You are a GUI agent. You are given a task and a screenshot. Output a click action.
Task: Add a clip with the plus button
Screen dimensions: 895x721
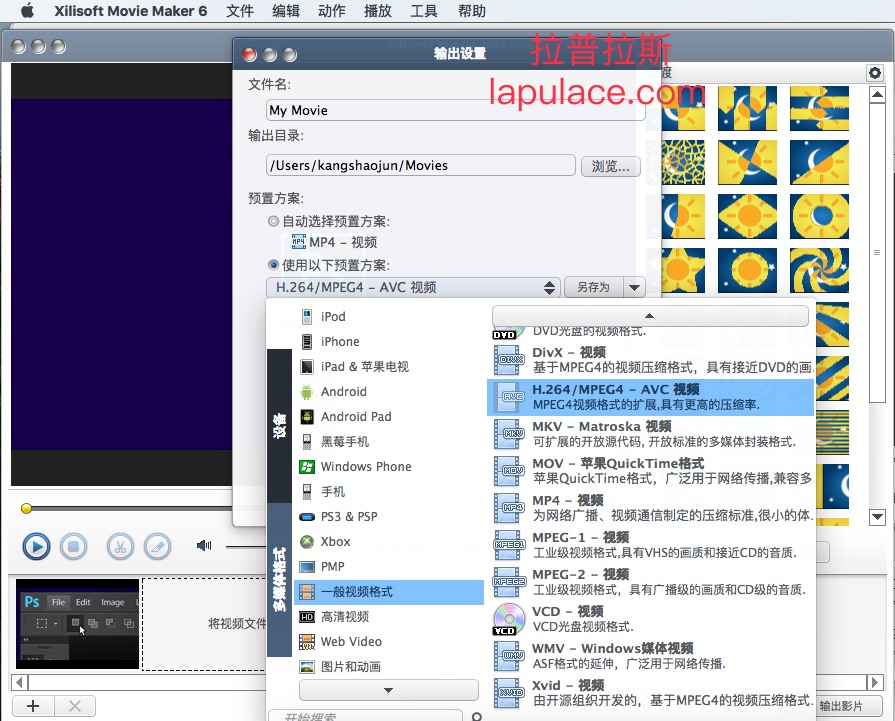(33, 706)
